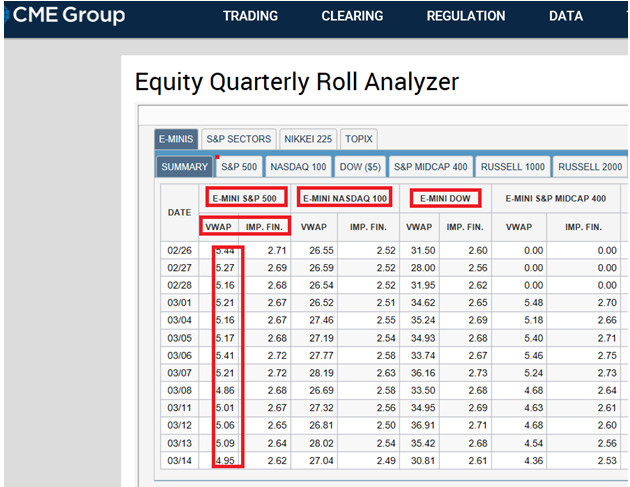Select the 03/07 date cell
The height and width of the screenshot is (487, 630).
pos(179,373)
